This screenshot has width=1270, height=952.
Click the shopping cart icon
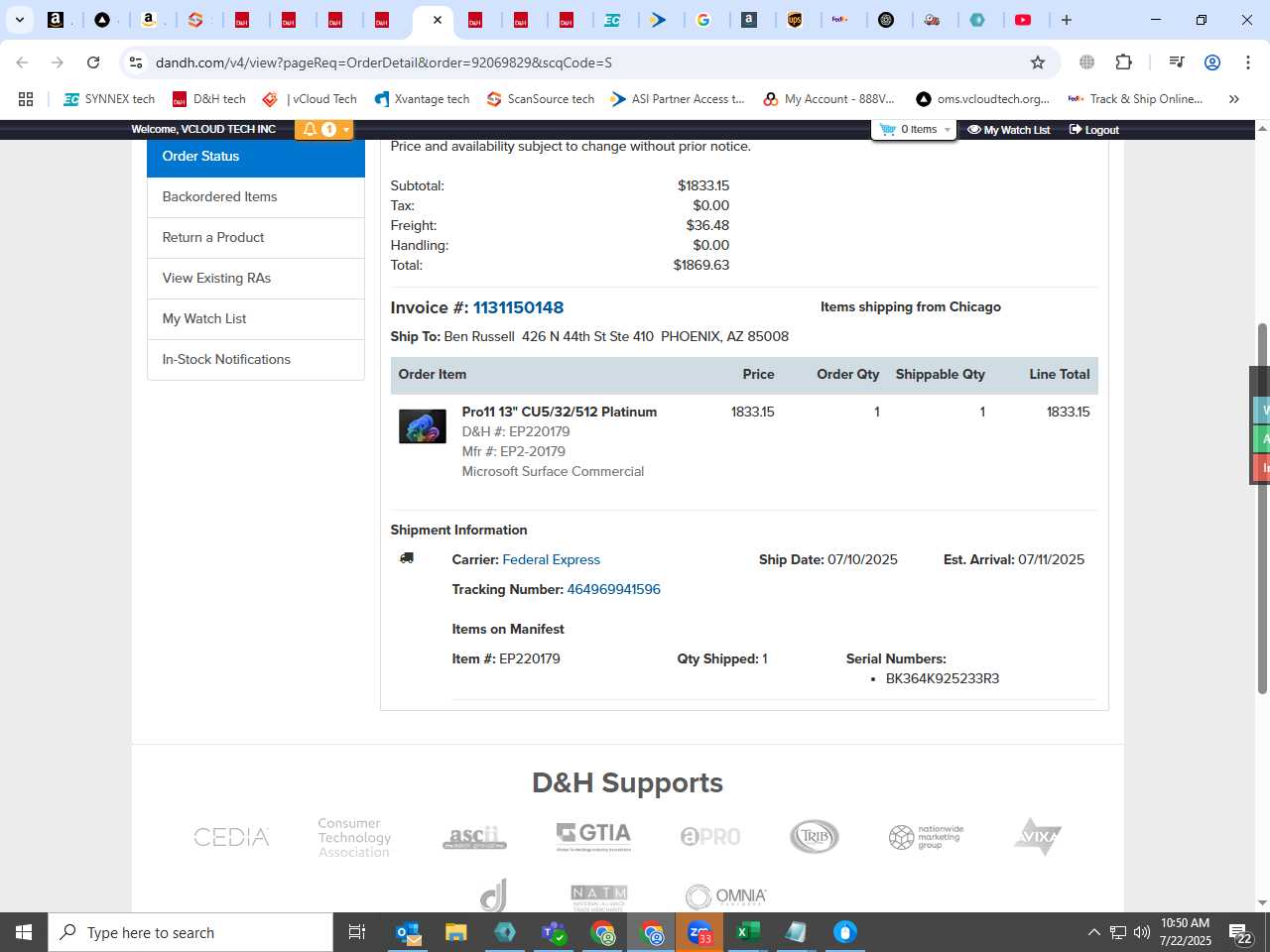888,130
